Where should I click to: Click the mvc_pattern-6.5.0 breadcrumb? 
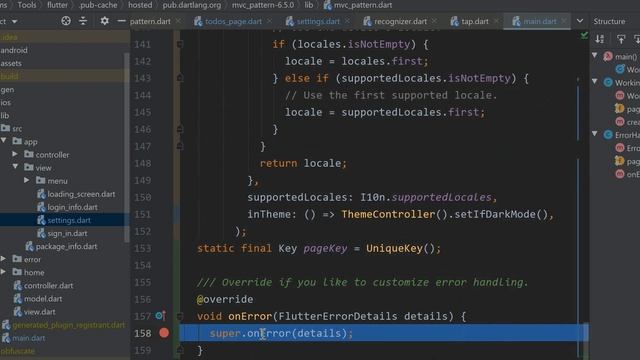[x=263, y=5]
